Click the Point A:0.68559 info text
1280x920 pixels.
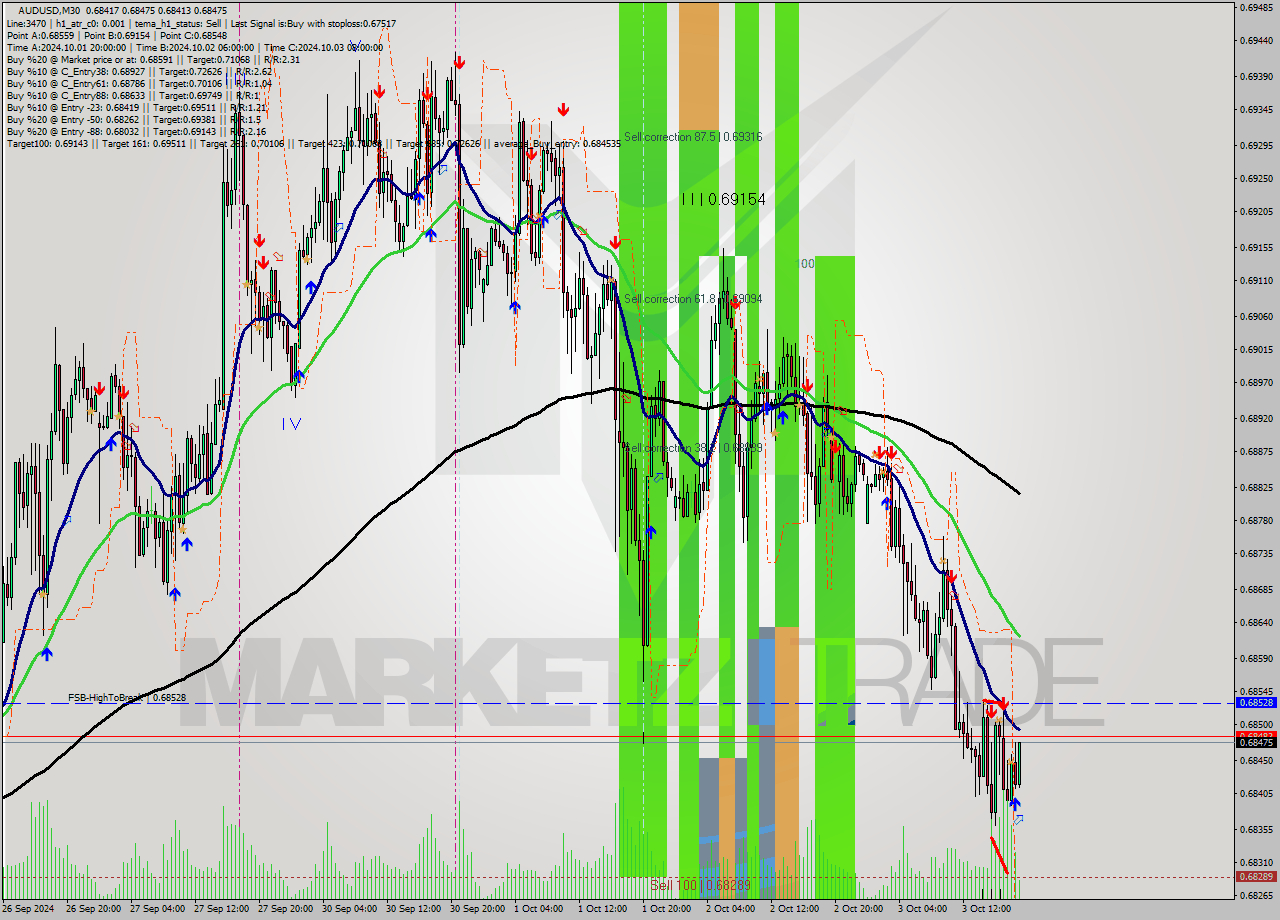[40, 35]
